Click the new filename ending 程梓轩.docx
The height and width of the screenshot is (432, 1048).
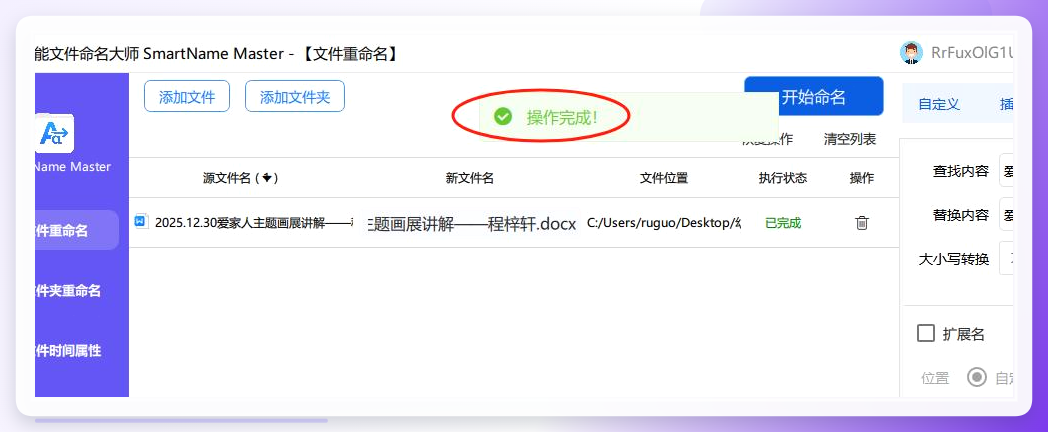473,224
